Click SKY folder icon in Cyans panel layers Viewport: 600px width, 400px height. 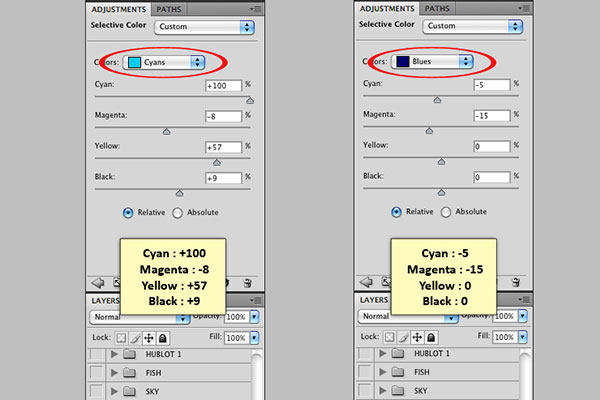[x=129, y=391]
